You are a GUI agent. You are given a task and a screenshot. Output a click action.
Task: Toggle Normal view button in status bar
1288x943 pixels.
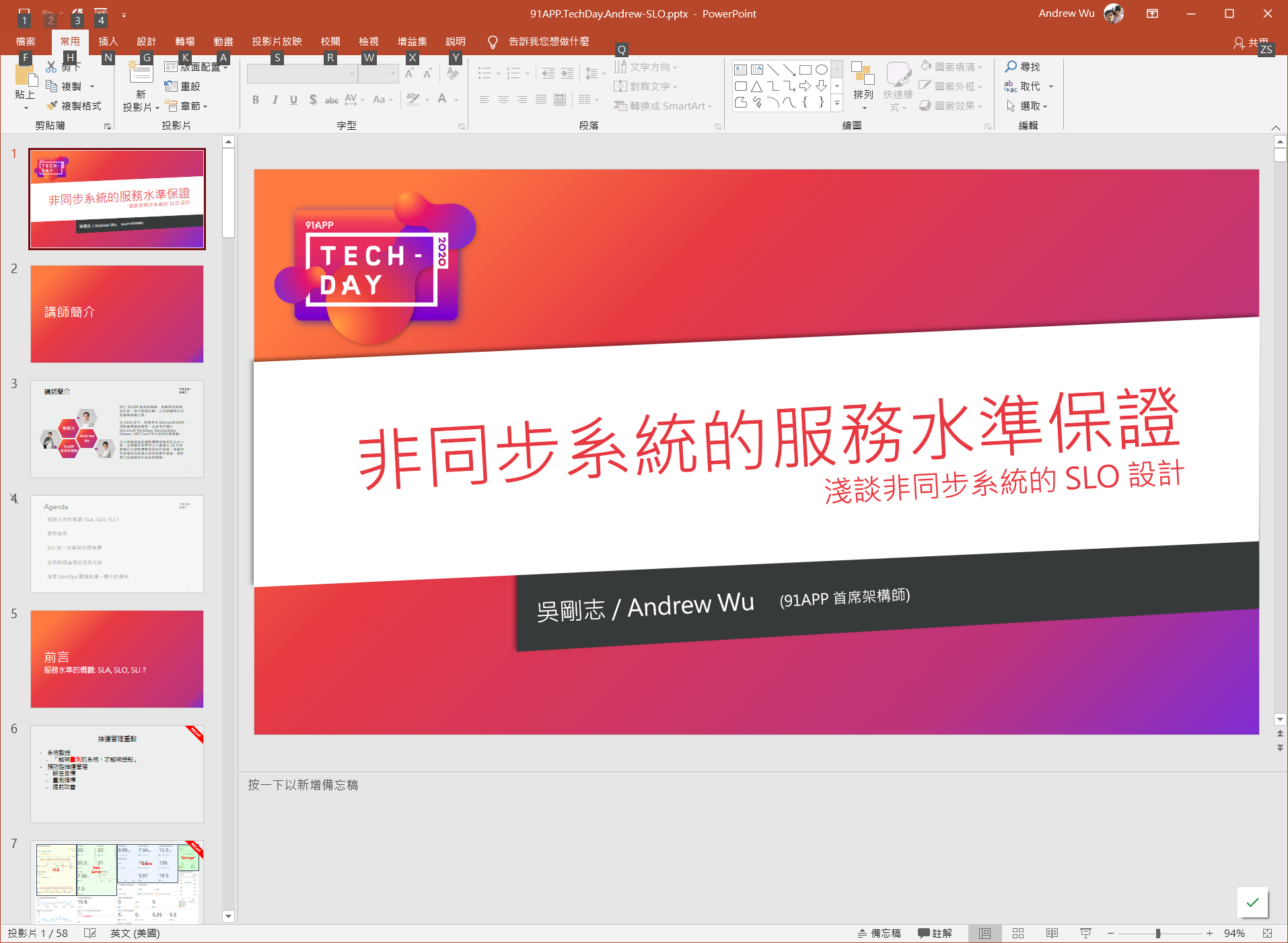pos(985,933)
